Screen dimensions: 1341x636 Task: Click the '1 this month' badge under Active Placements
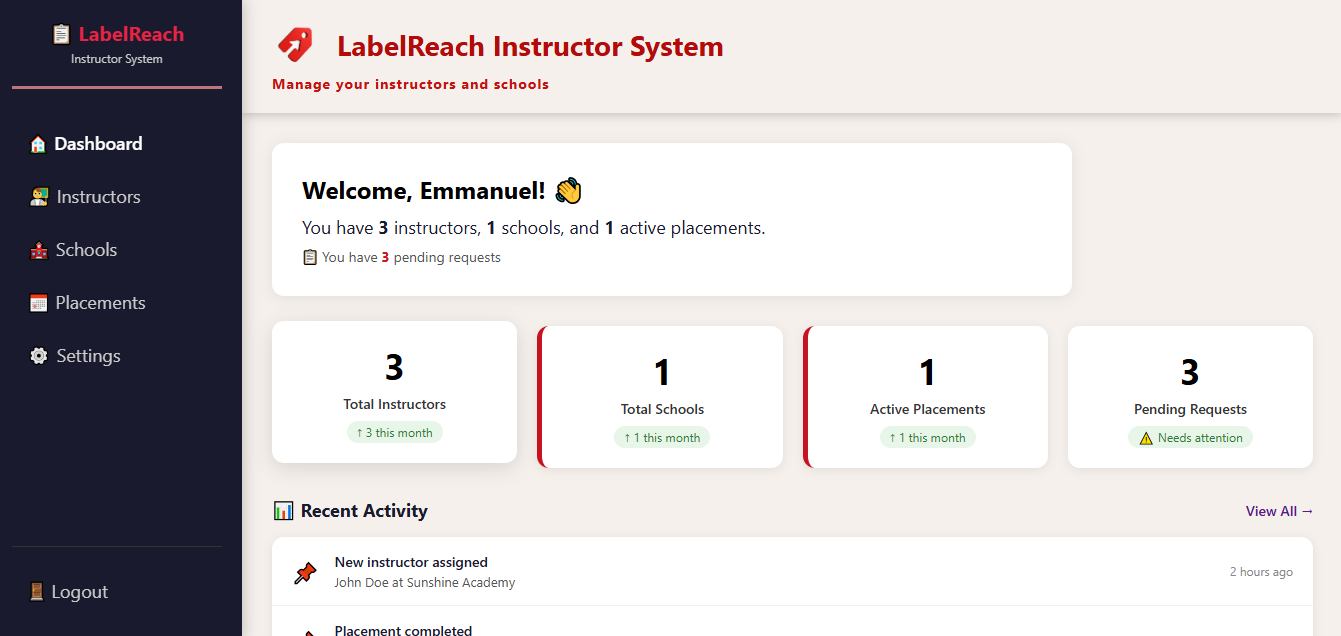928,438
